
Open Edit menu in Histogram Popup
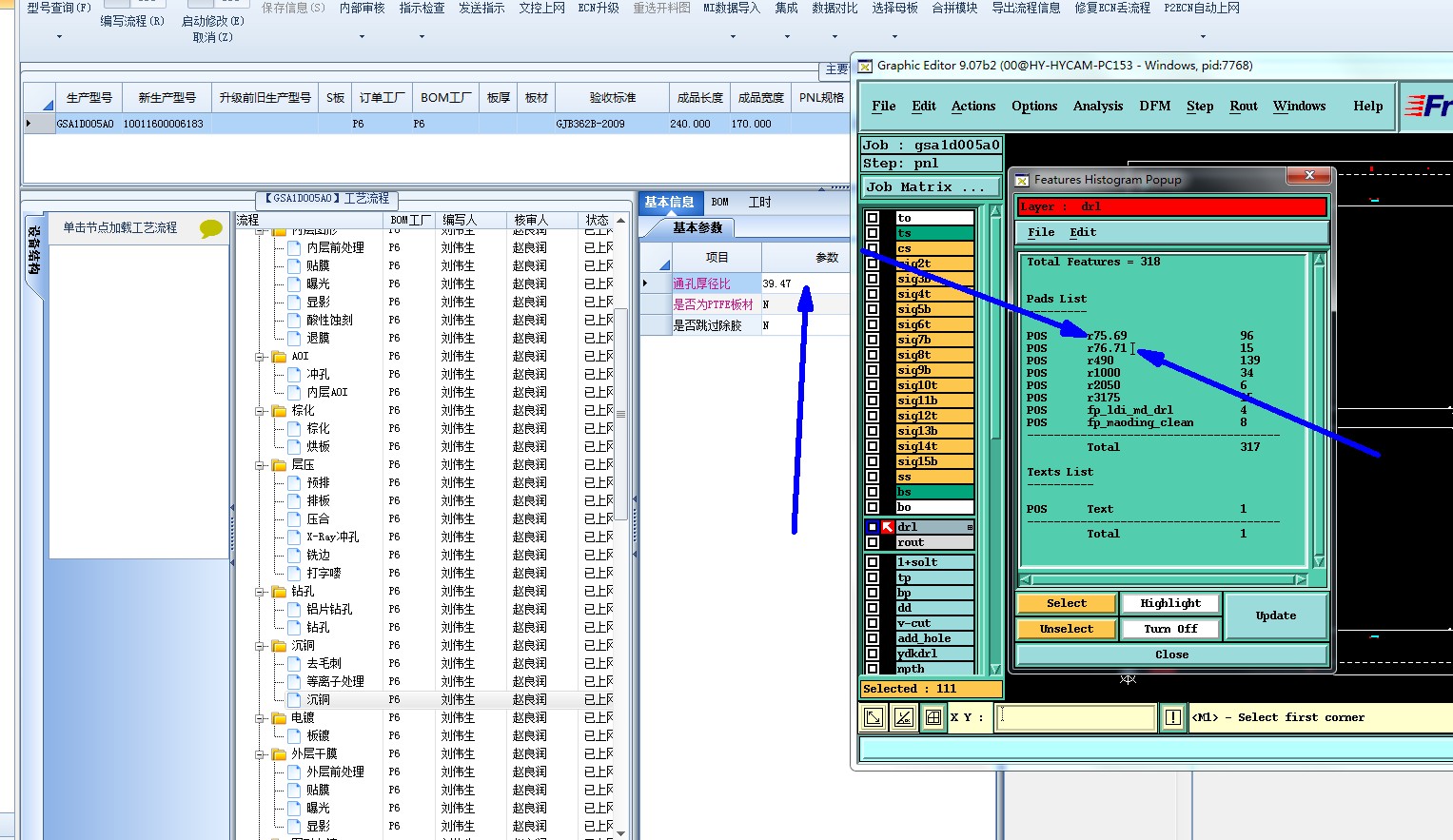[1083, 232]
